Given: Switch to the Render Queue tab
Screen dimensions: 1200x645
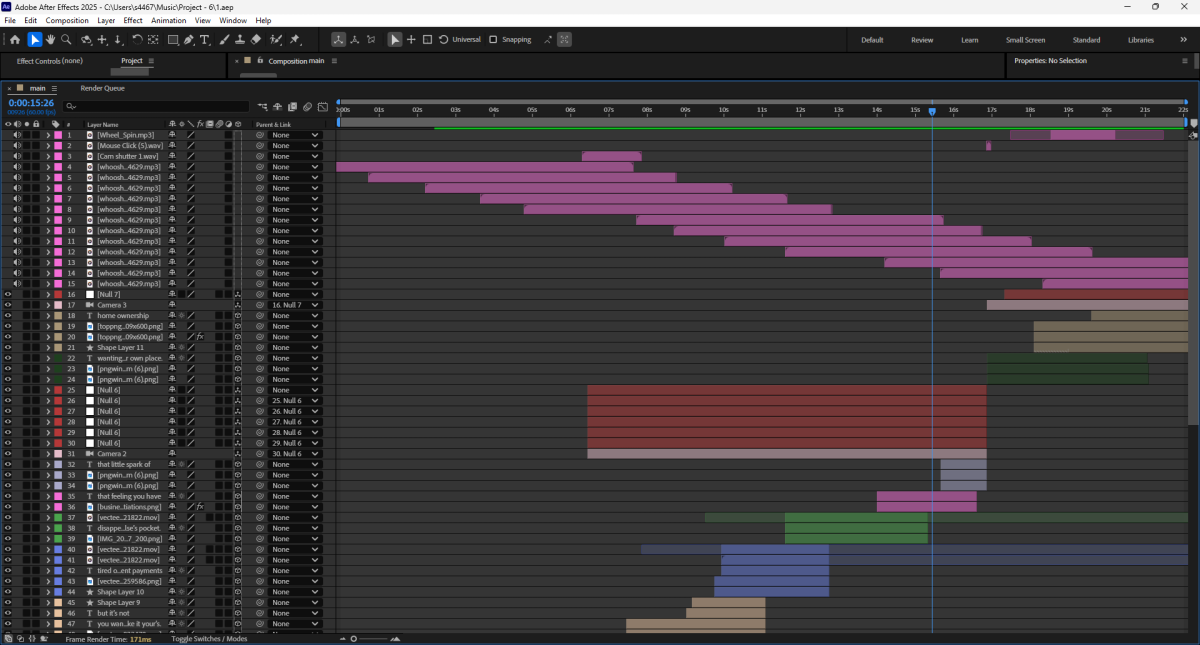Looking at the screenshot, I should 102,88.
